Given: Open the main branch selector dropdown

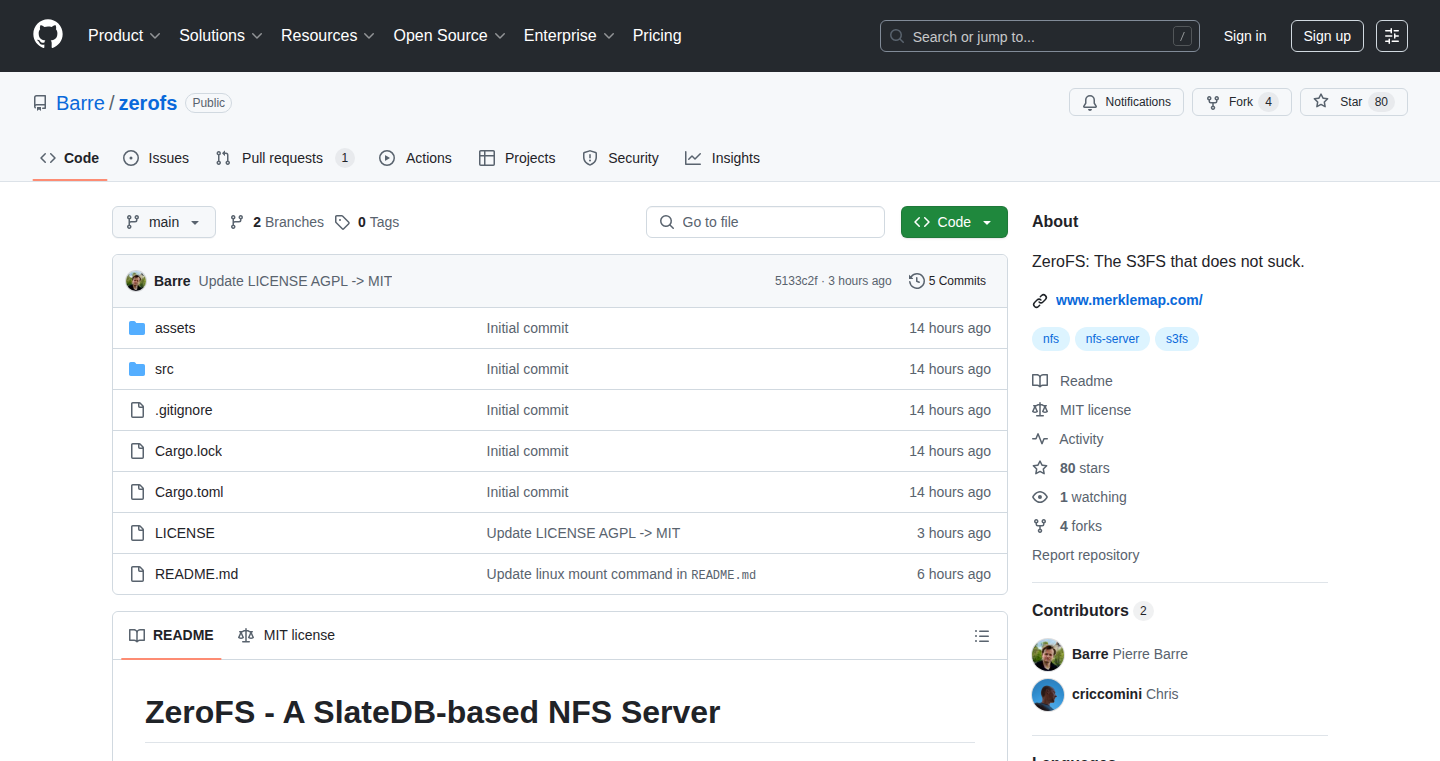Looking at the screenshot, I should click(x=164, y=222).
